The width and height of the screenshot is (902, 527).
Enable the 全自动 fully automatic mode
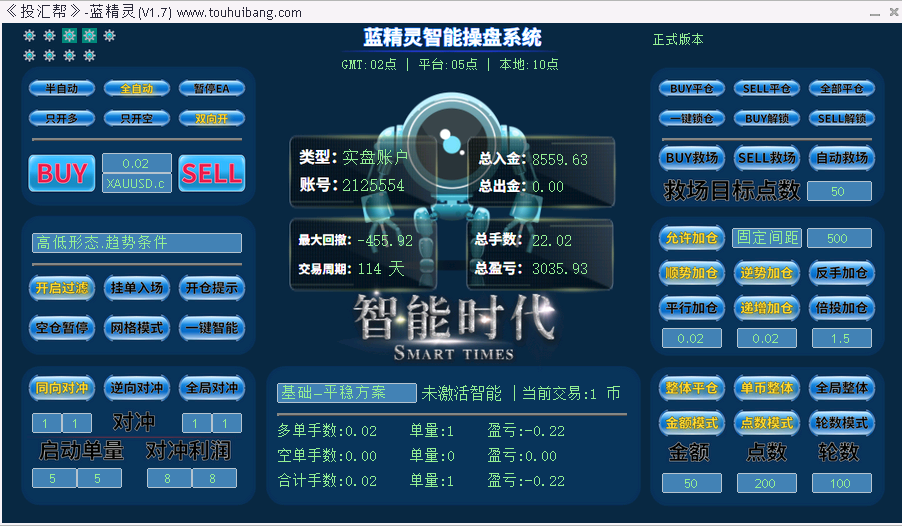coord(137,89)
